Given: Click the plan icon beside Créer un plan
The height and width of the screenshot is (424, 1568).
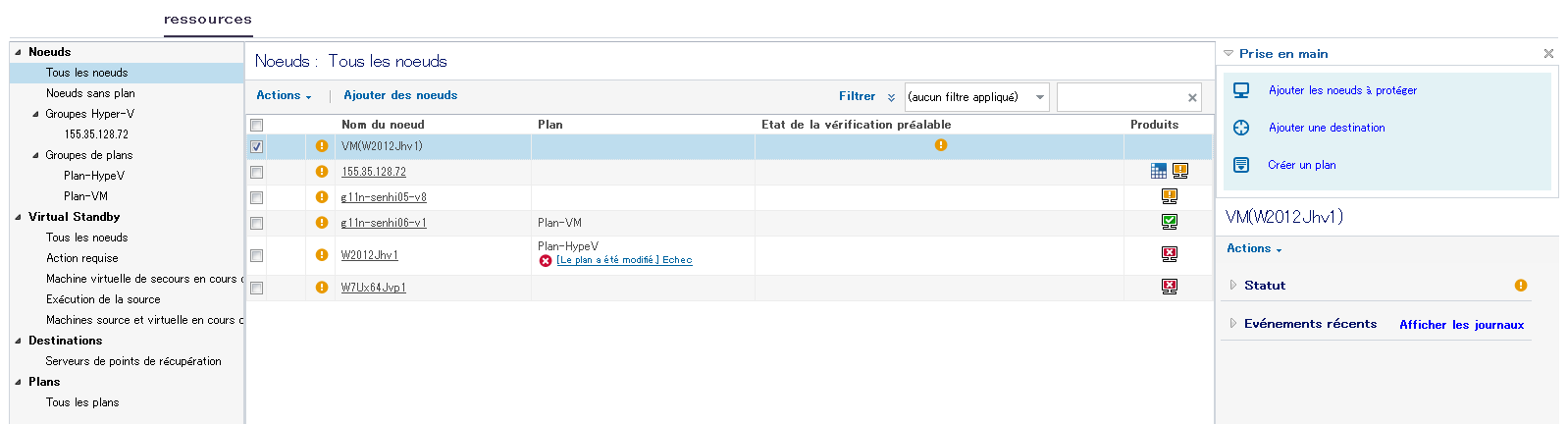Looking at the screenshot, I should (x=1241, y=165).
